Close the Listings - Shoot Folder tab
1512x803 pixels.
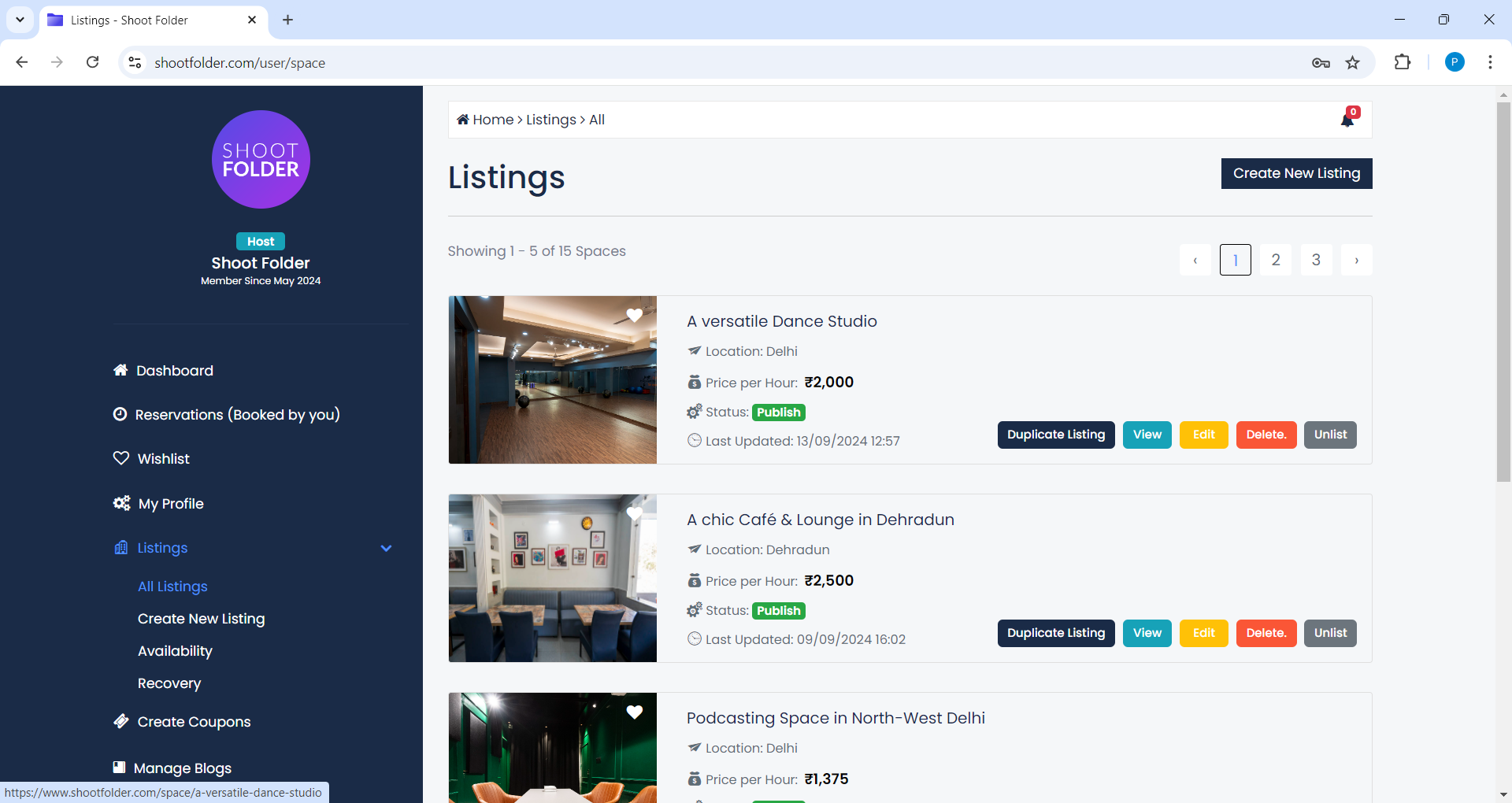(x=252, y=20)
